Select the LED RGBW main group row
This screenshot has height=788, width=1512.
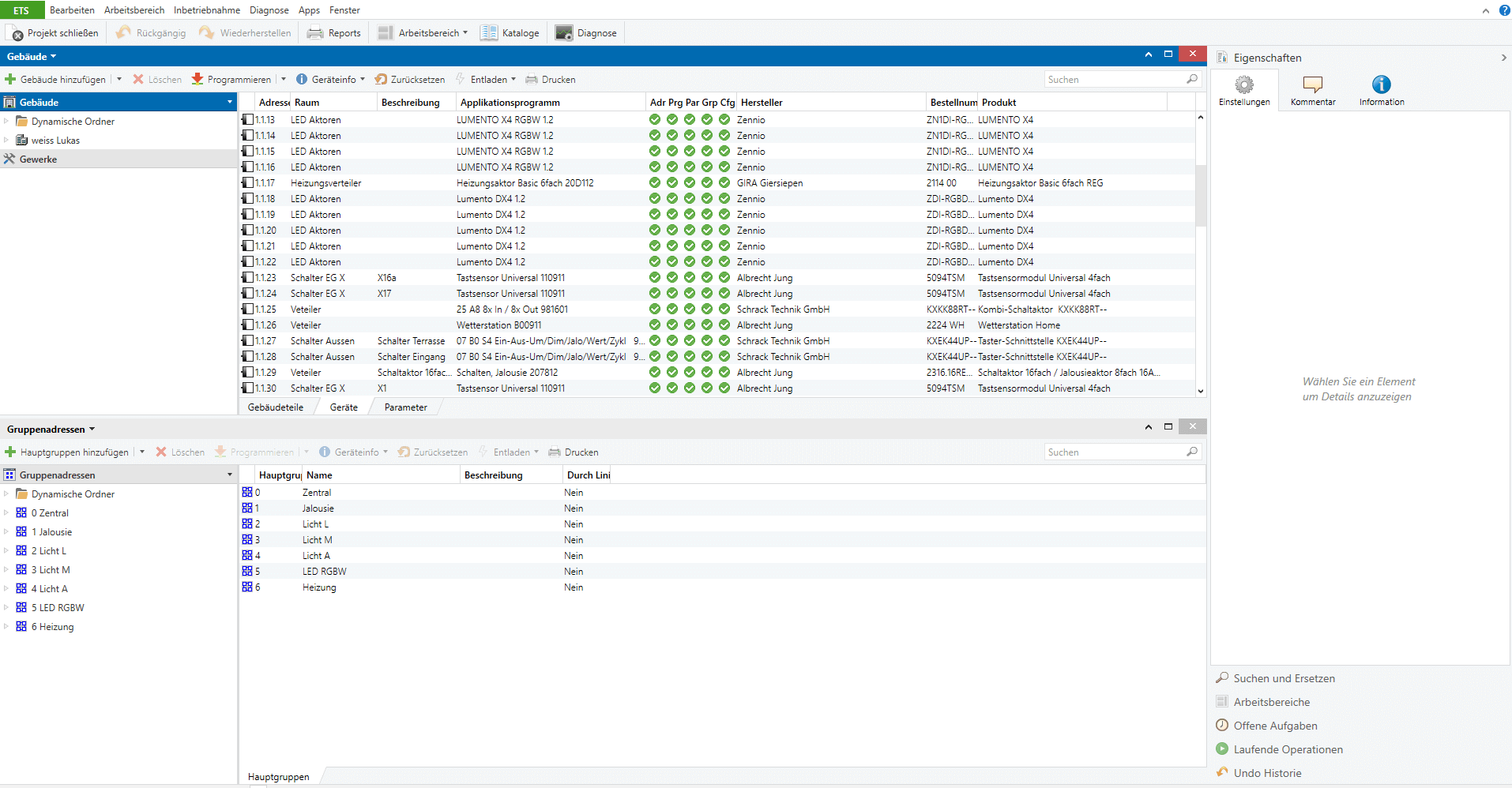point(722,572)
